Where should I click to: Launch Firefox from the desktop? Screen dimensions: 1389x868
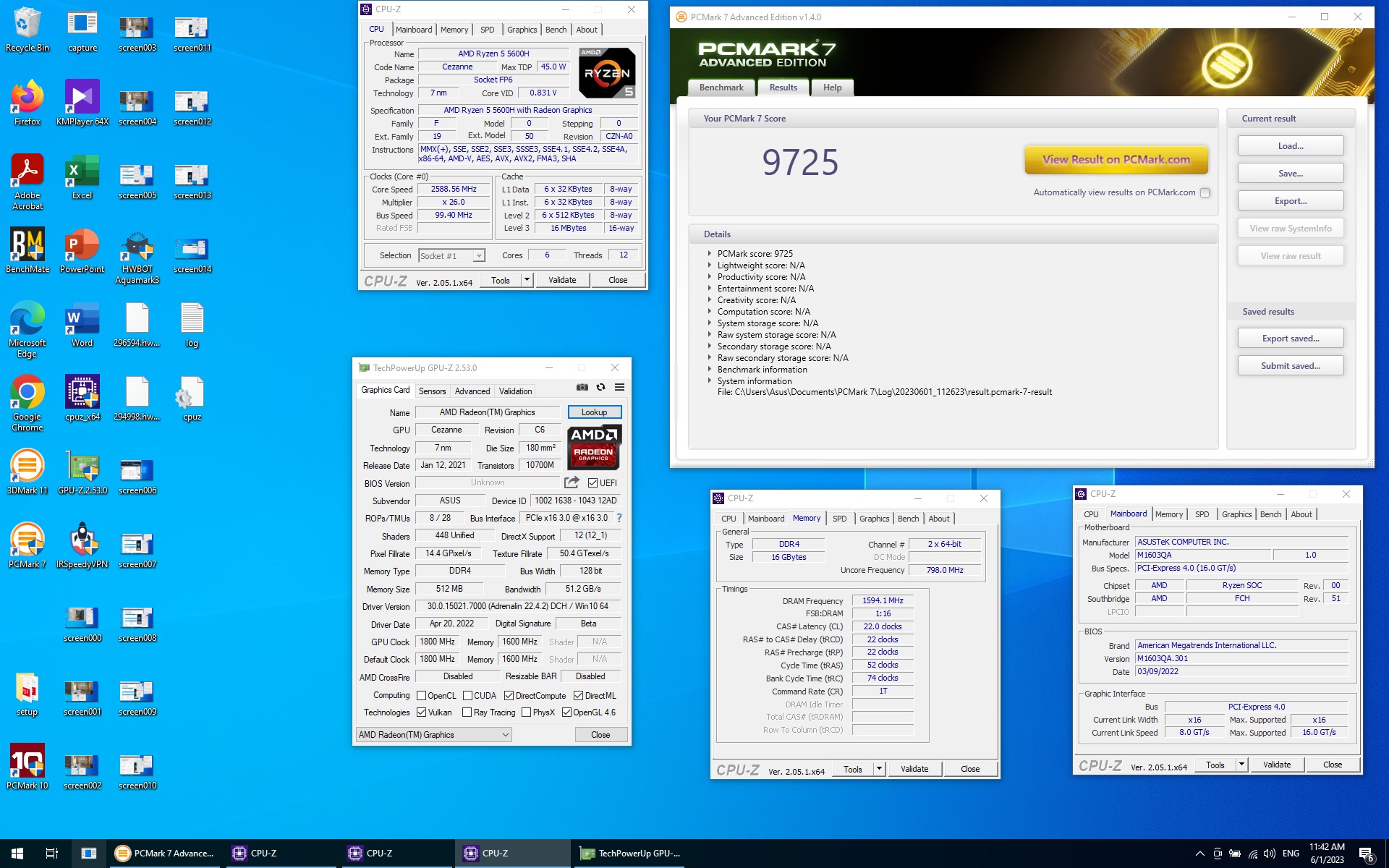tap(27, 103)
